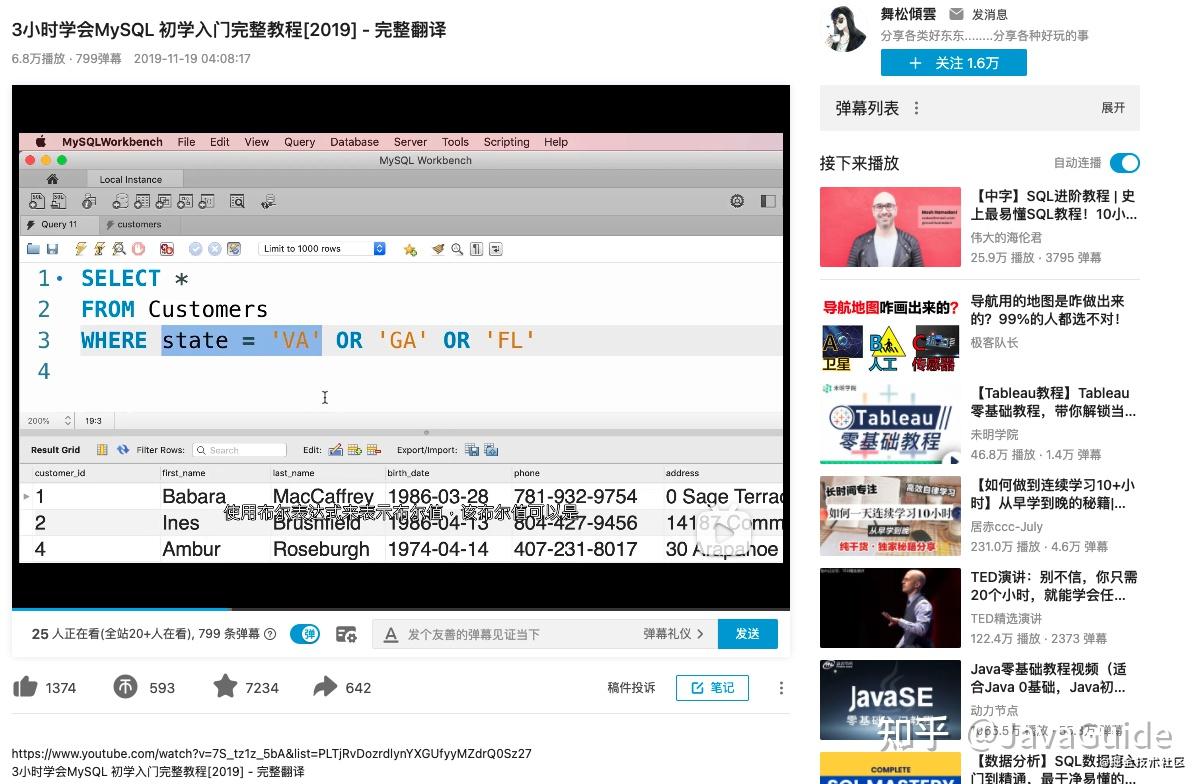Image resolution: width=1202 pixels, height=784 pixels.
Task: Click the 笔记 notes button
Action: click(x=712, y=688)
